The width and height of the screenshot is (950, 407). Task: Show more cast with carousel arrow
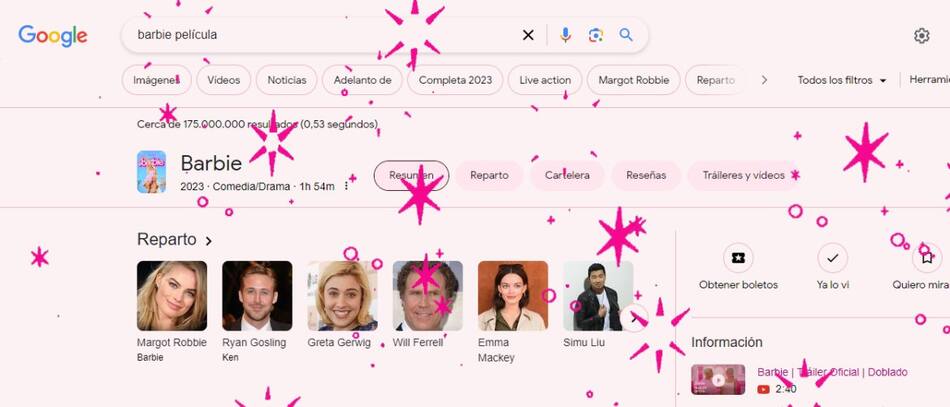tap(635, 318)
